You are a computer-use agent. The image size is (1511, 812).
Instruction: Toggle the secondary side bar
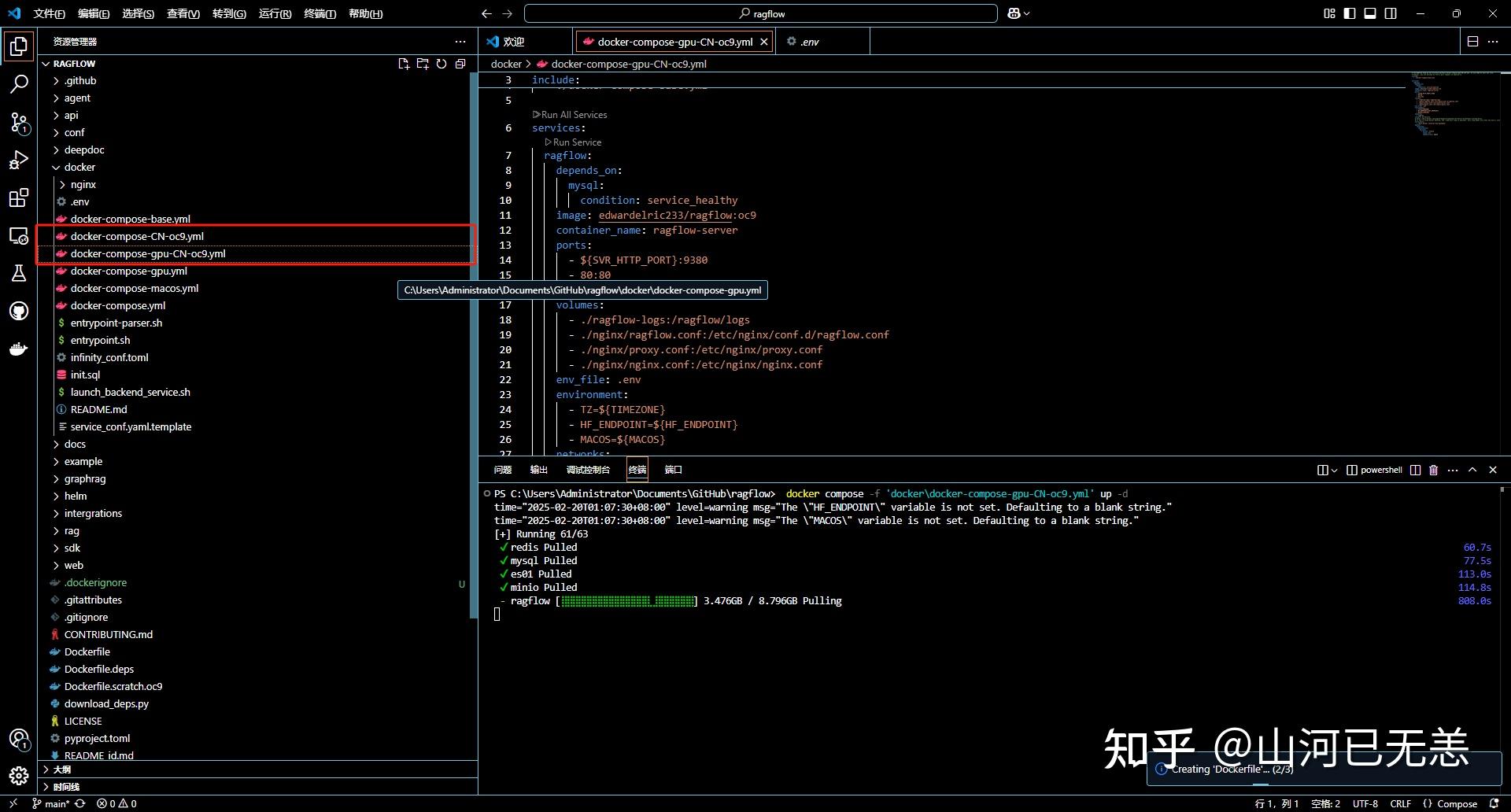(x=1391, y=13)
